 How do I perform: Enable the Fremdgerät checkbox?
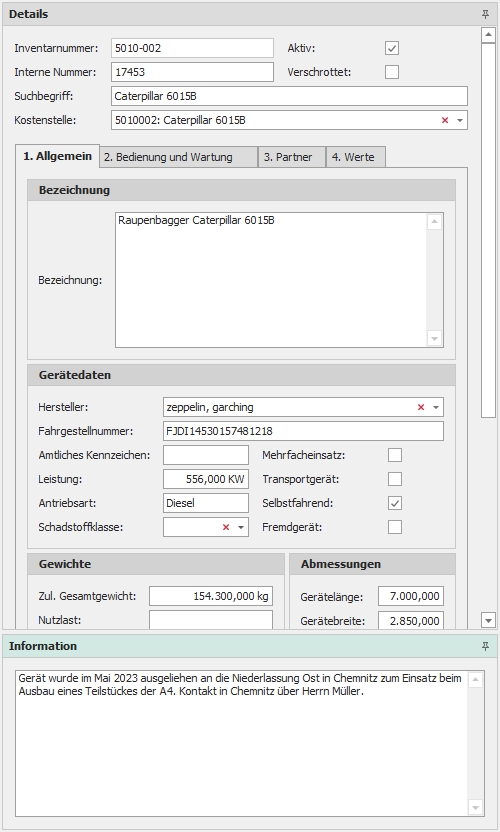pos(395,527)
